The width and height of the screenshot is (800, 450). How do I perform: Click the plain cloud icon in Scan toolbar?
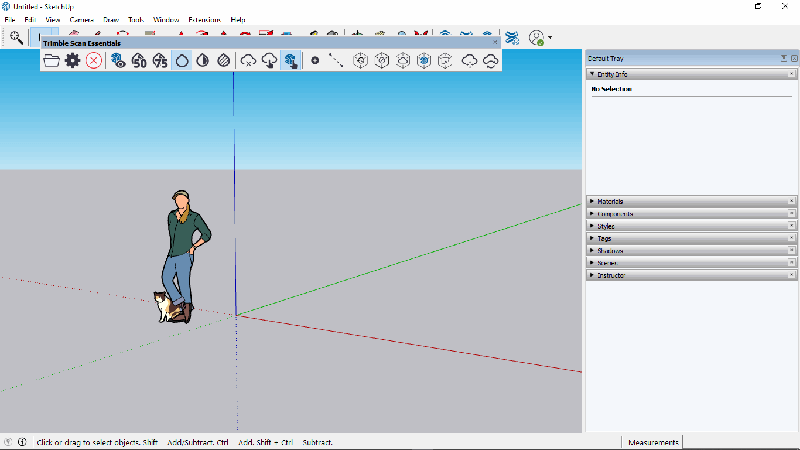[x=469, y=61]
